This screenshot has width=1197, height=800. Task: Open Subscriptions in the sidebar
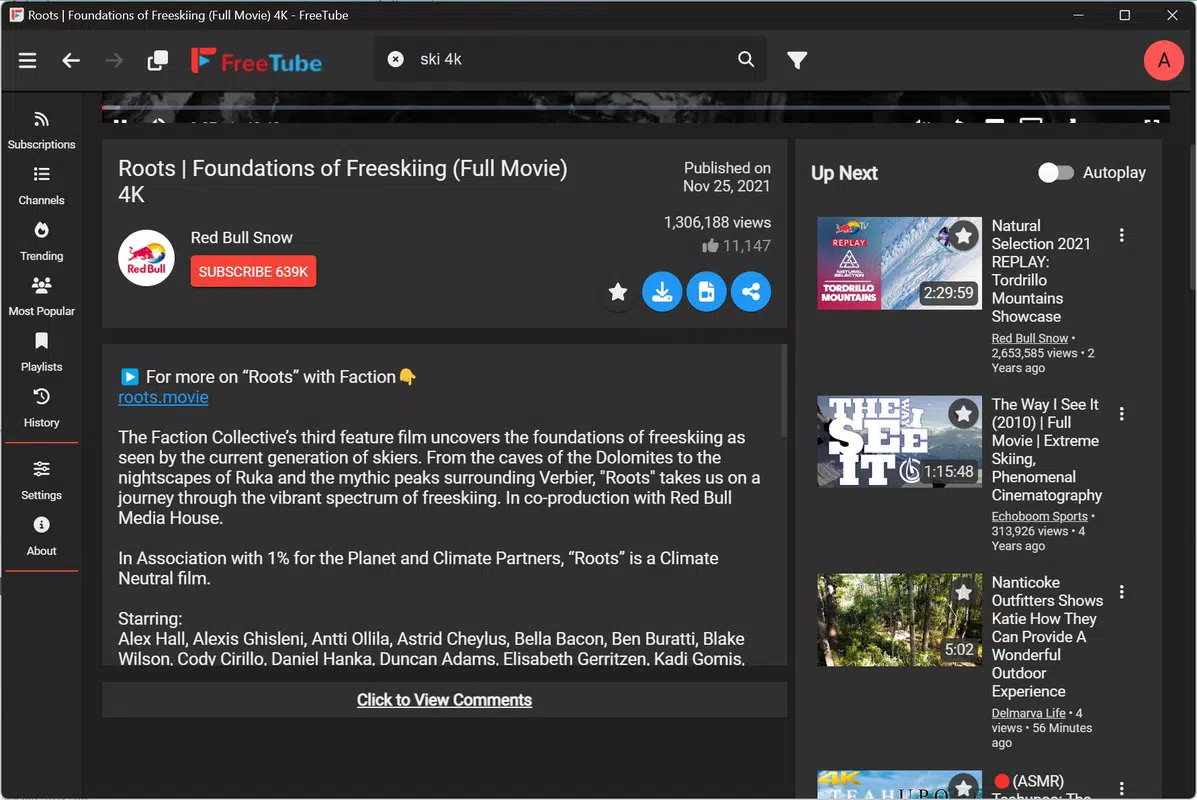coord(41,131)
